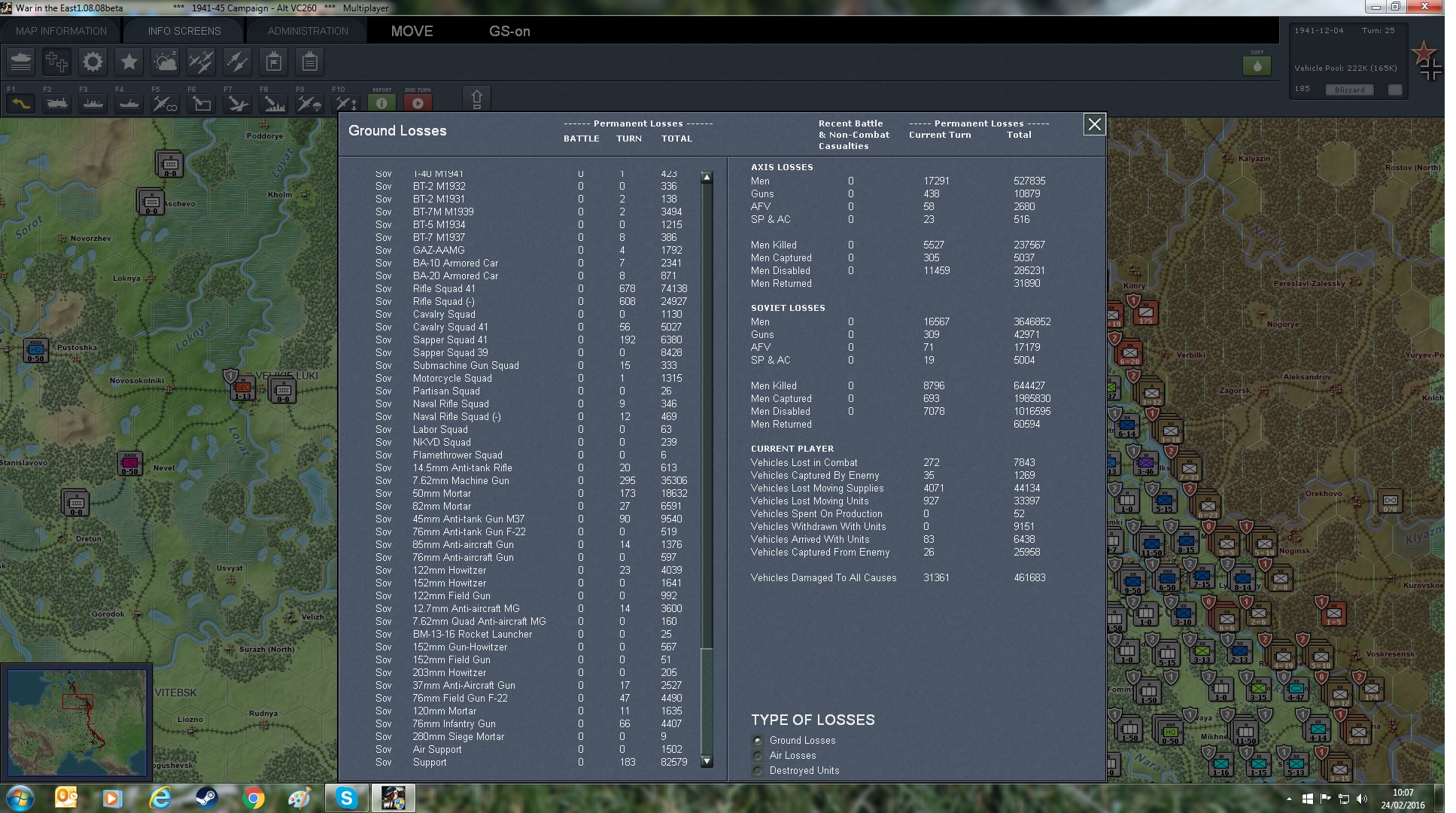Select the F4 amphibious ship mode

pyautogui.click(x=129, y=103)
